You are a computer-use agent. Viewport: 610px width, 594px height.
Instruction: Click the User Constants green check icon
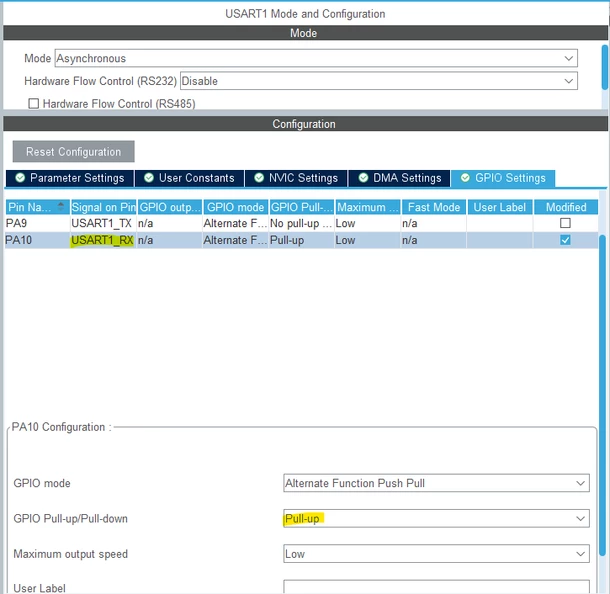(x=149, y=178)
